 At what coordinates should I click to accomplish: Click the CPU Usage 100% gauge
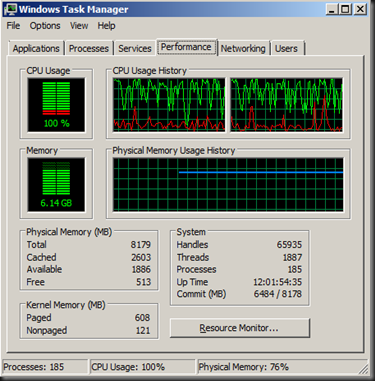56,105
